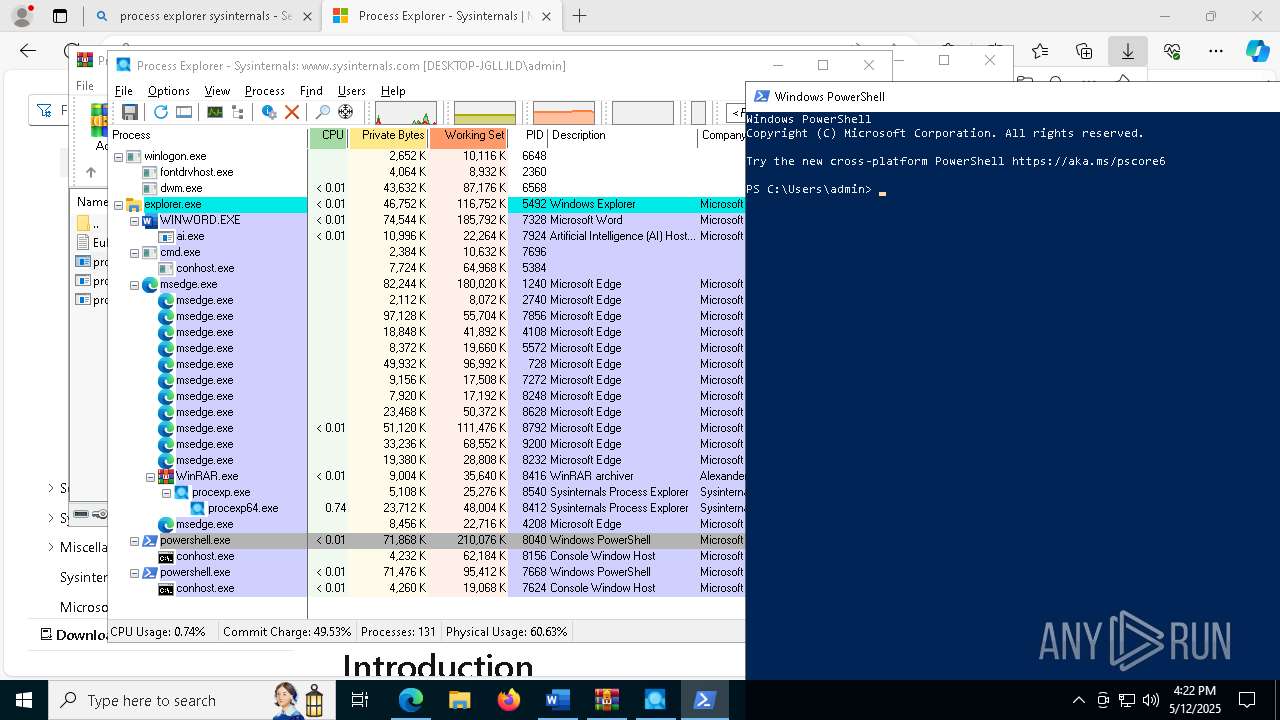Select the explorer.exe process row
Image resolution: width=1280 pixels, height=720 pixels.
(426, 204)
